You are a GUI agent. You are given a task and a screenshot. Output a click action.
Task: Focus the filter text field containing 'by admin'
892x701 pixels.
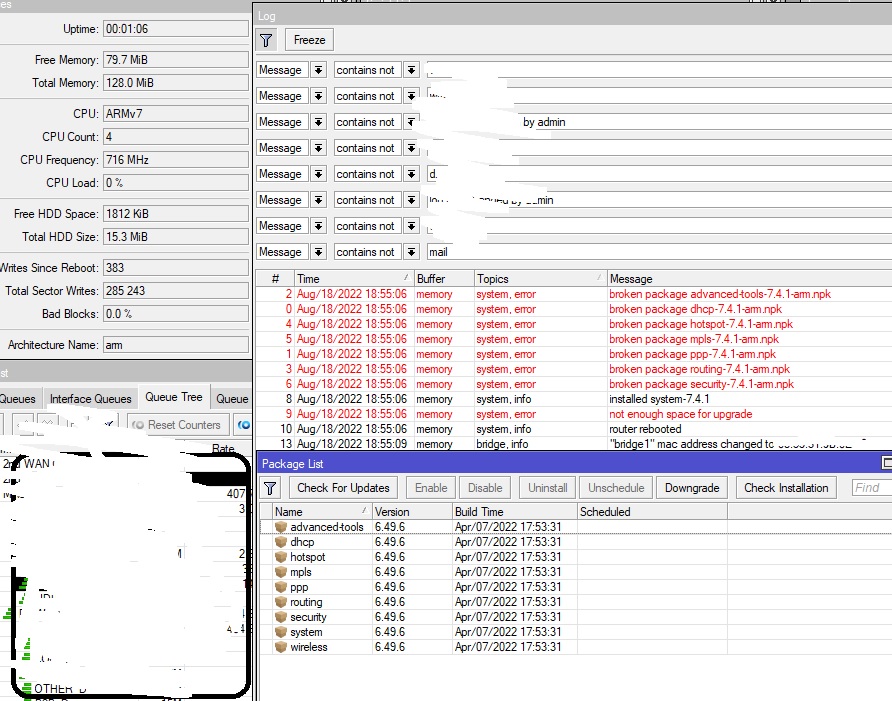pos(659,122)
